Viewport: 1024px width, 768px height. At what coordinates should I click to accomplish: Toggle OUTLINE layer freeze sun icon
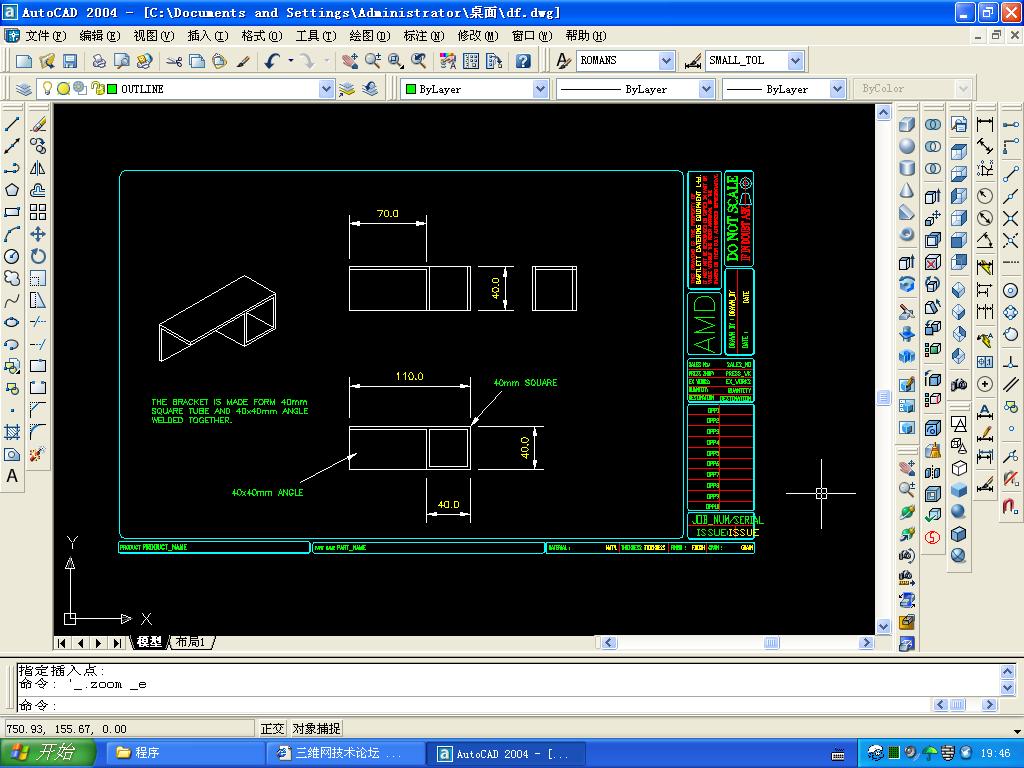tap(63, 88)
